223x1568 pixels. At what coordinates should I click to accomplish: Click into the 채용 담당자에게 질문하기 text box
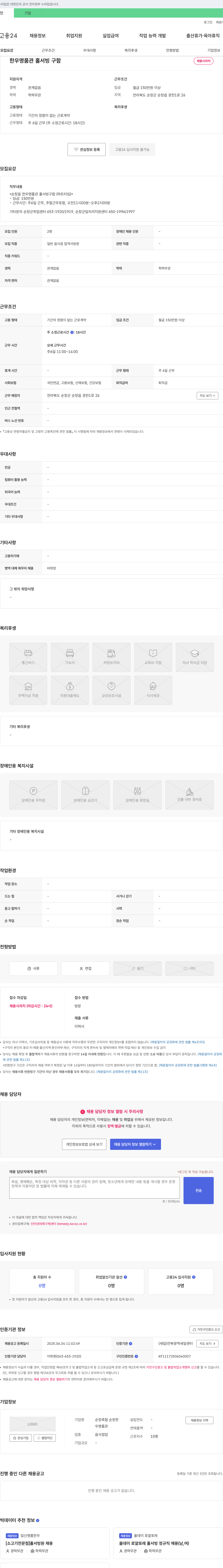point(95,1188)
